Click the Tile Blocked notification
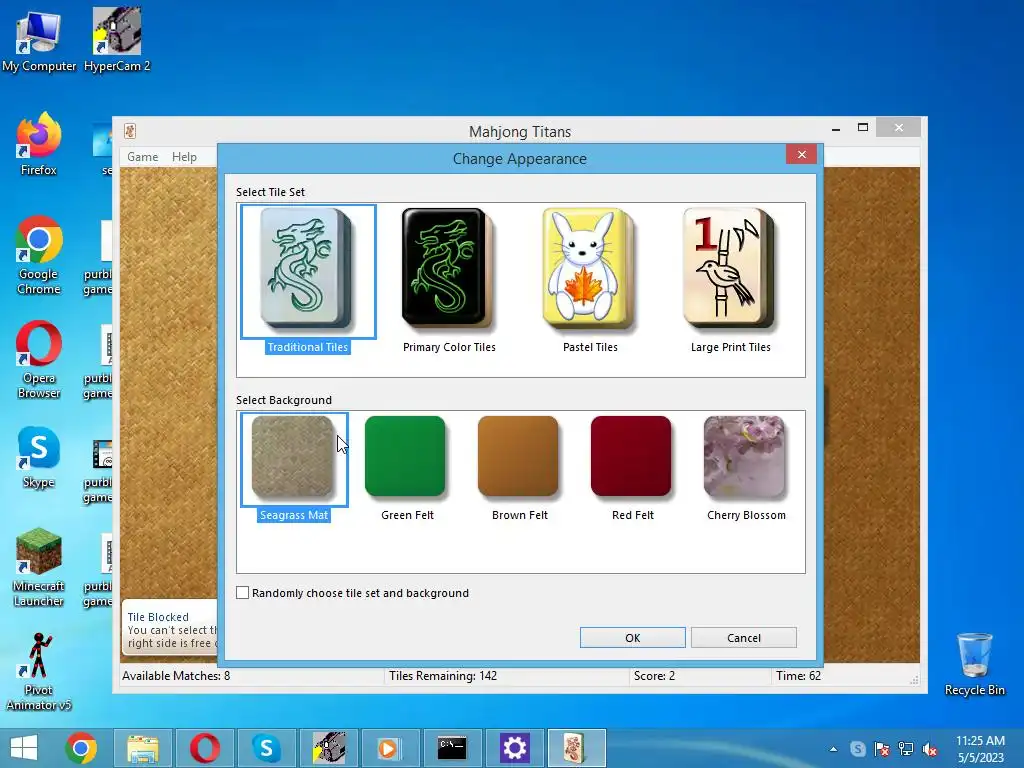 [x=170, y=629]
